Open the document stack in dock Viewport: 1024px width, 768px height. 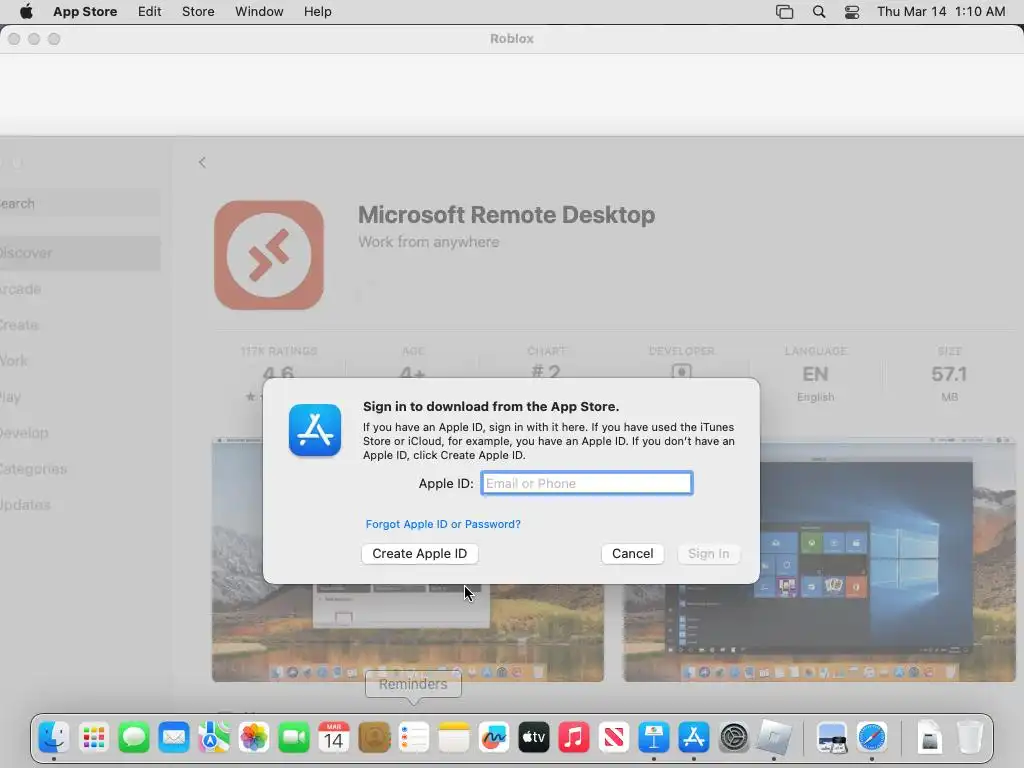929,739
